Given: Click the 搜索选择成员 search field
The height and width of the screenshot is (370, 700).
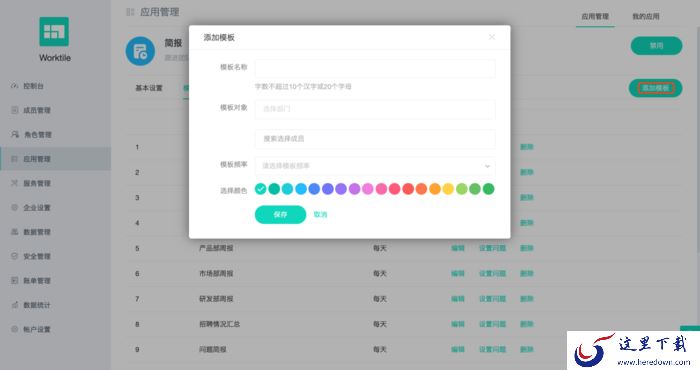Looking at the screenshot, I should click(375, 139).
